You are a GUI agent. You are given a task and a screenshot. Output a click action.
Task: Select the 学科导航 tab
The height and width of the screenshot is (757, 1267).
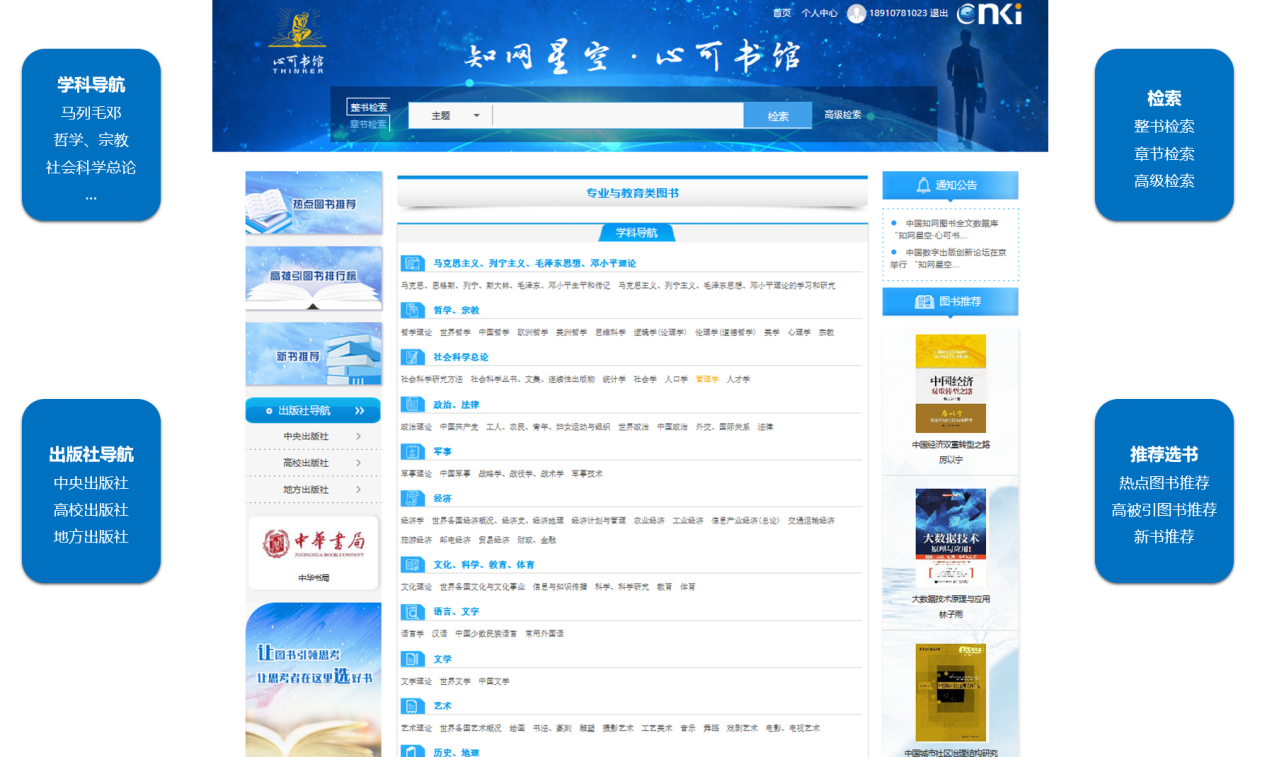point(637,233)
